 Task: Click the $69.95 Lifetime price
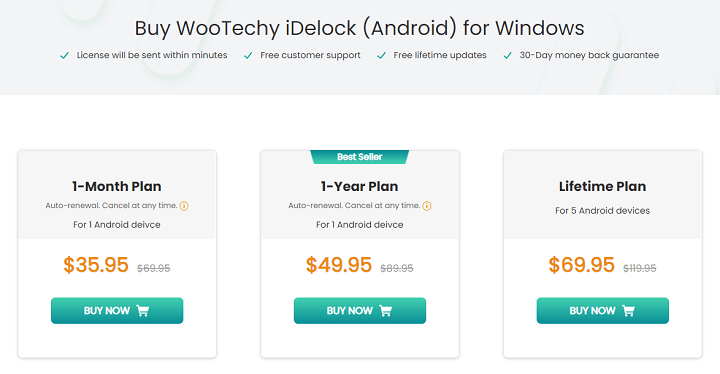582,265
